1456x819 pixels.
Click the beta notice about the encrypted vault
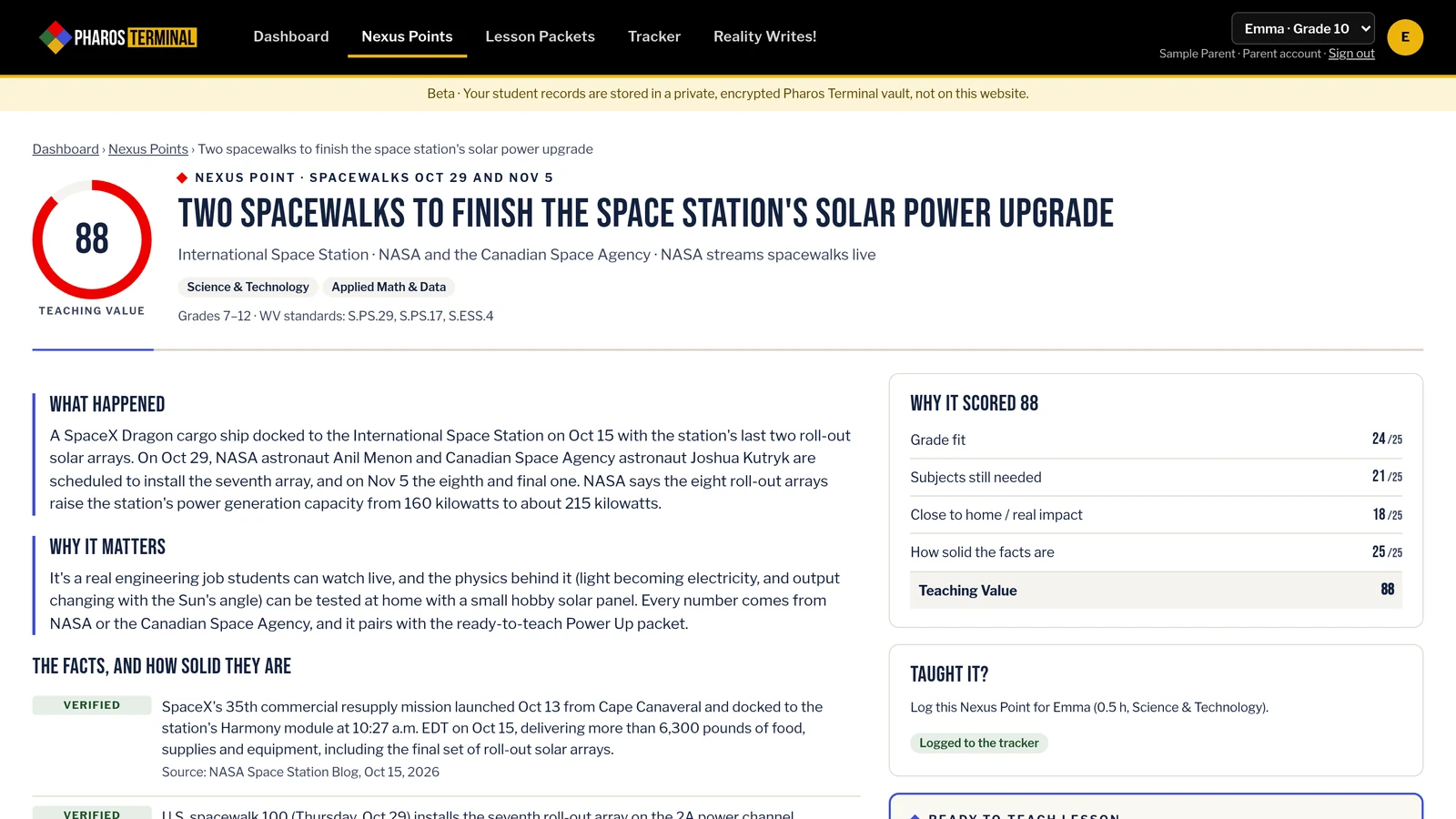728,94
